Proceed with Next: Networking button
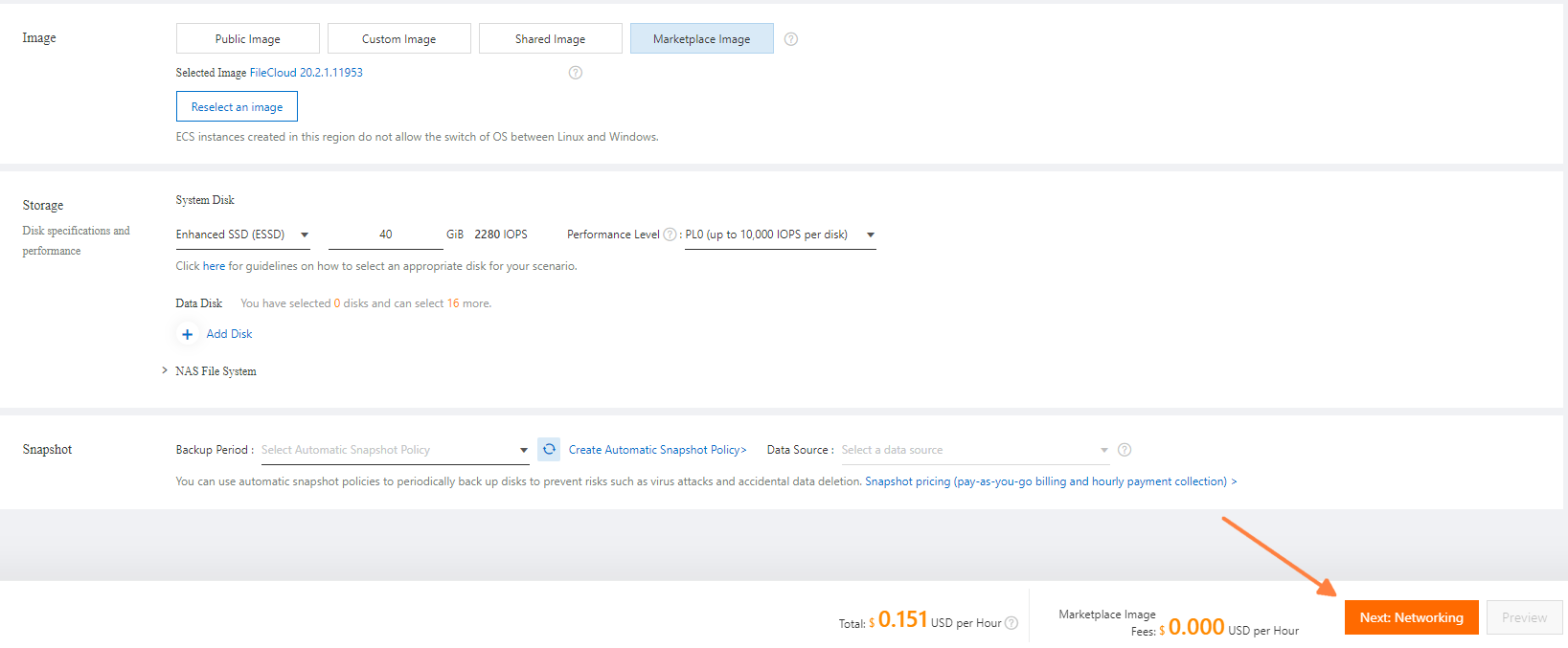Image resolution: width=1568 pixels, height=648 pixels. point(1411,617)
